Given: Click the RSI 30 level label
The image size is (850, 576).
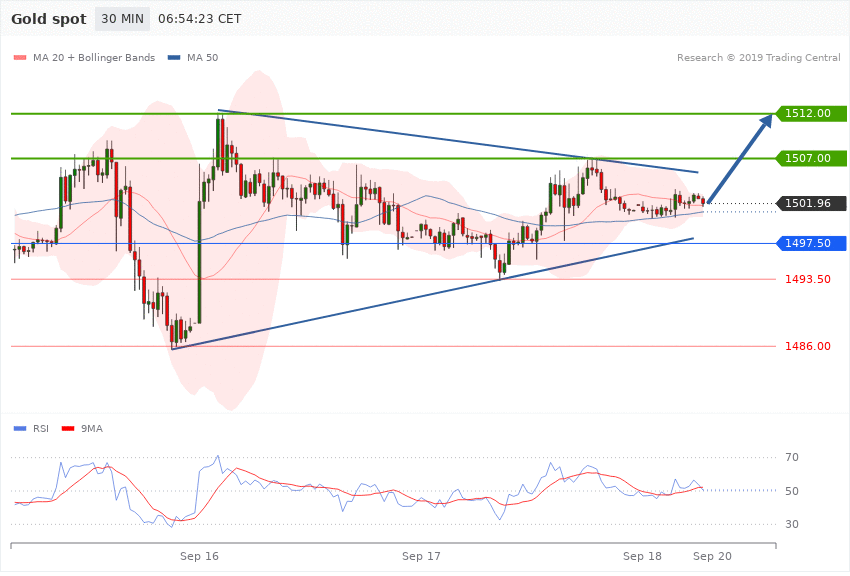Looking at the screenshot, I should point(792,524).
